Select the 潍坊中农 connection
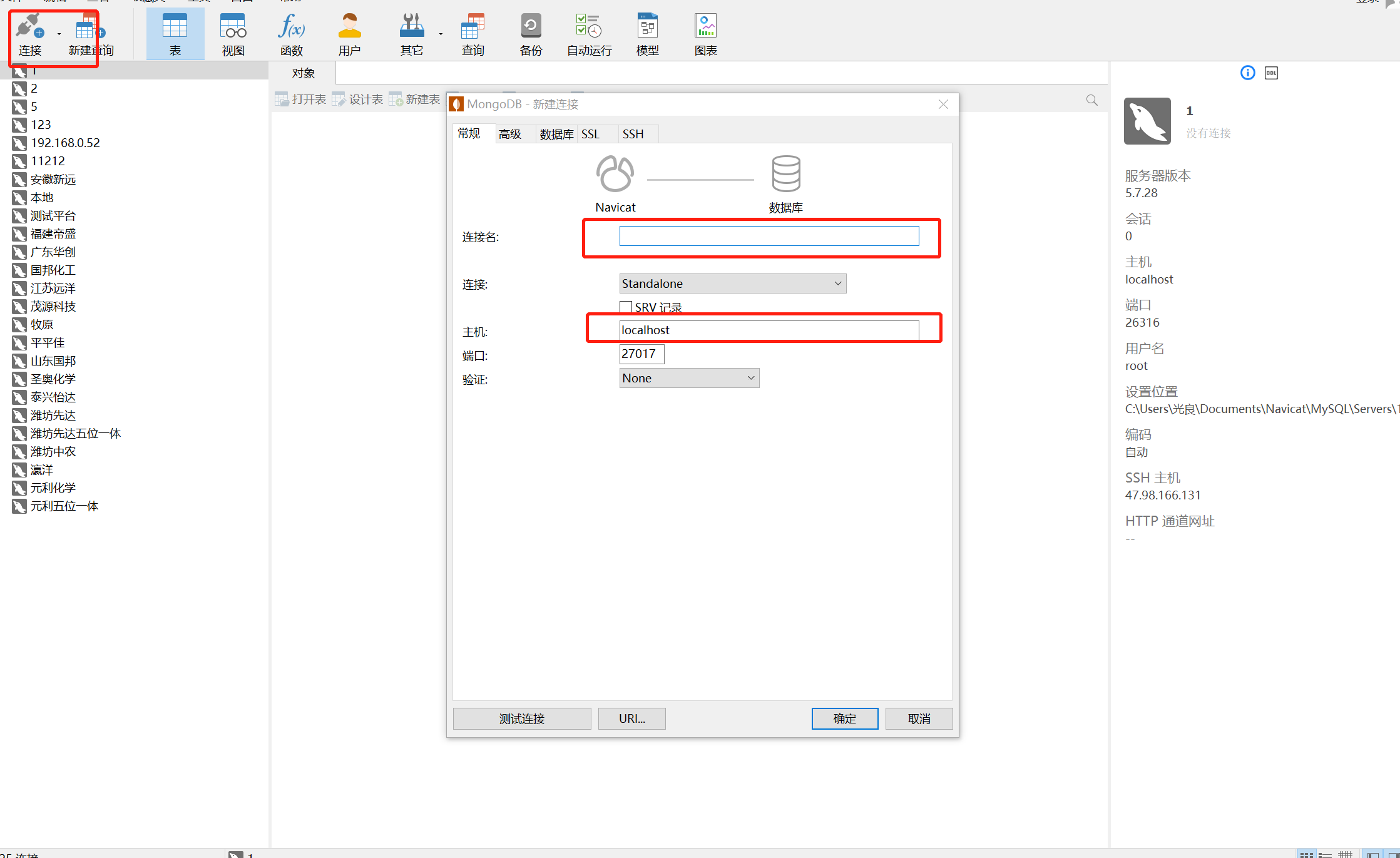 click(x=134, y=451)
